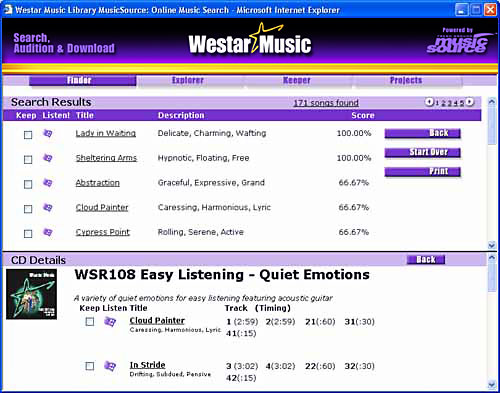
Task: Click the Start Over button
Action: 423,153
